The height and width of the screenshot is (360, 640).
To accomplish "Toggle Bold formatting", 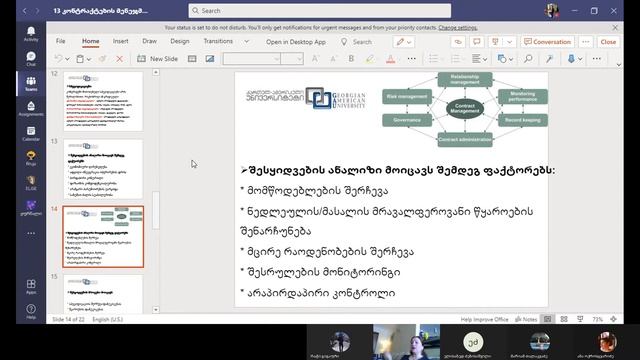I will (351, 59).
